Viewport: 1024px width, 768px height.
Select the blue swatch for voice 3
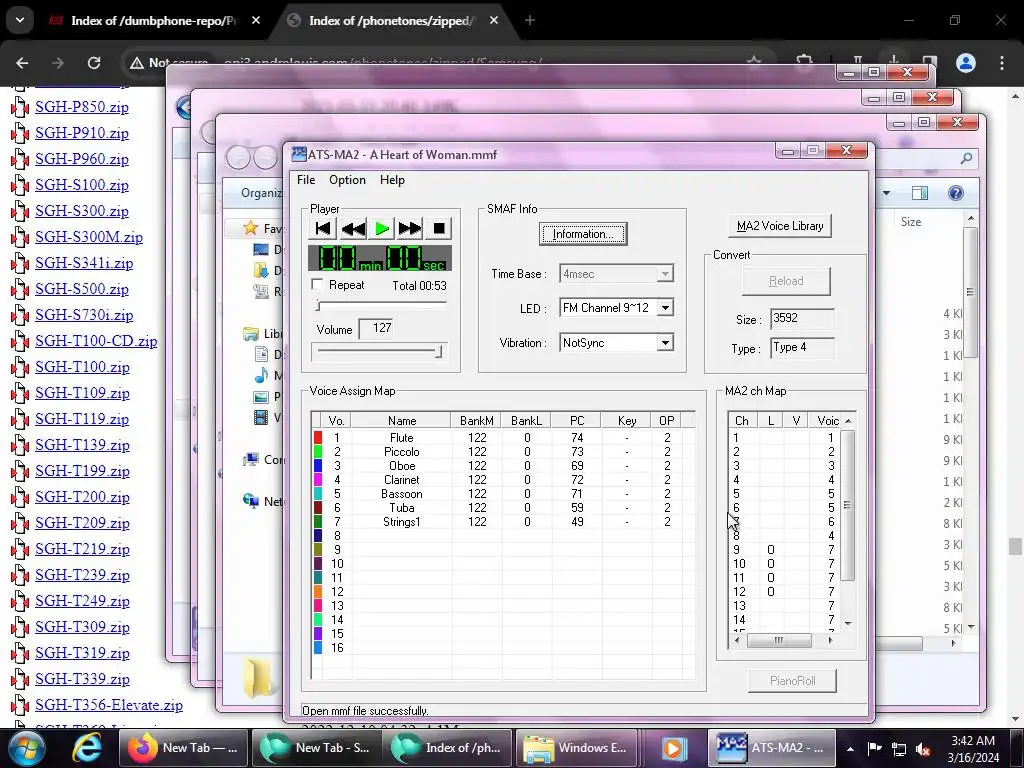pos(318,466)
